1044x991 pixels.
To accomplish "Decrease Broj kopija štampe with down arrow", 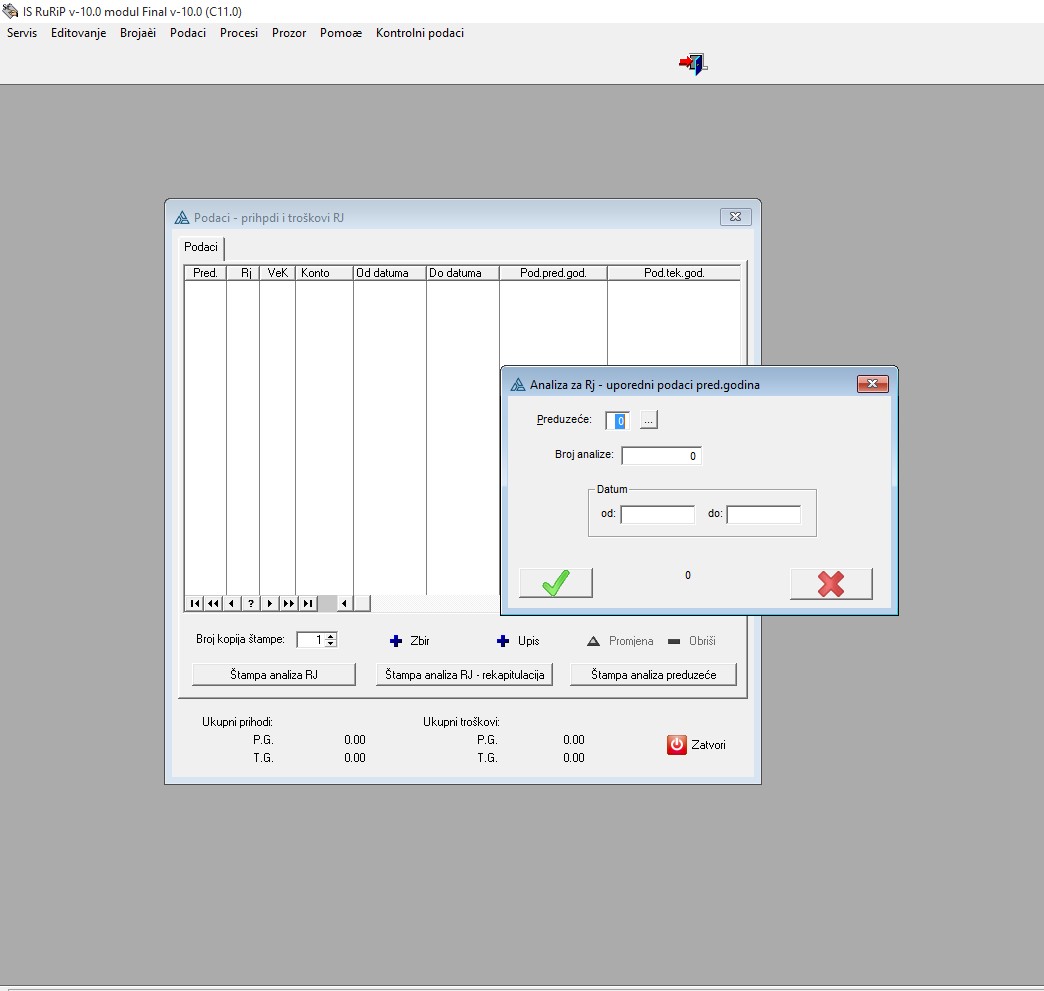I will 331,644.
